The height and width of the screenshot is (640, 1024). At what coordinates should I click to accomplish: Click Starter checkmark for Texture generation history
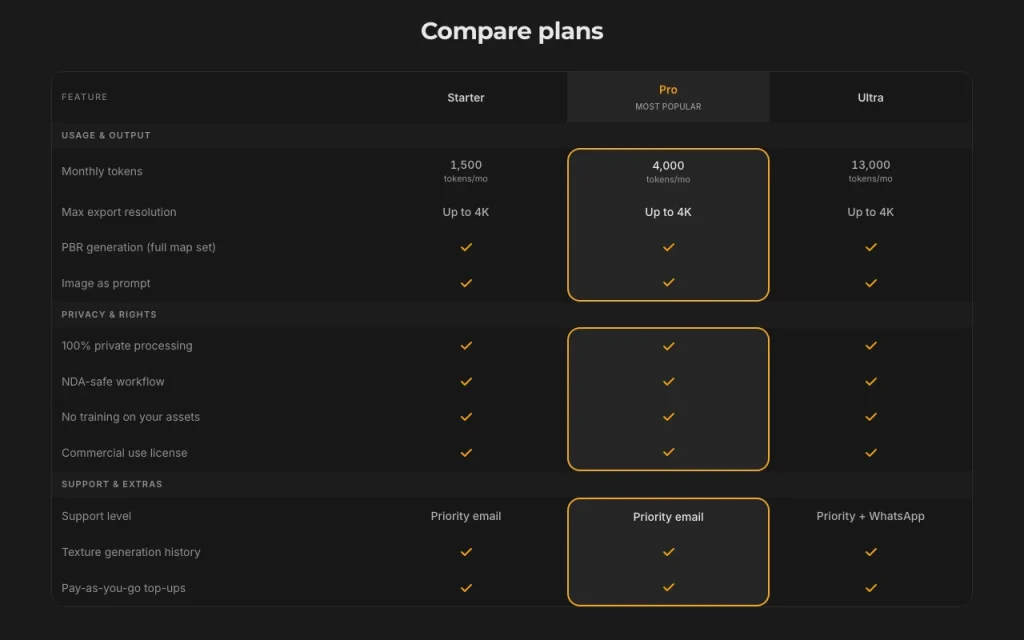click(466, 552)
